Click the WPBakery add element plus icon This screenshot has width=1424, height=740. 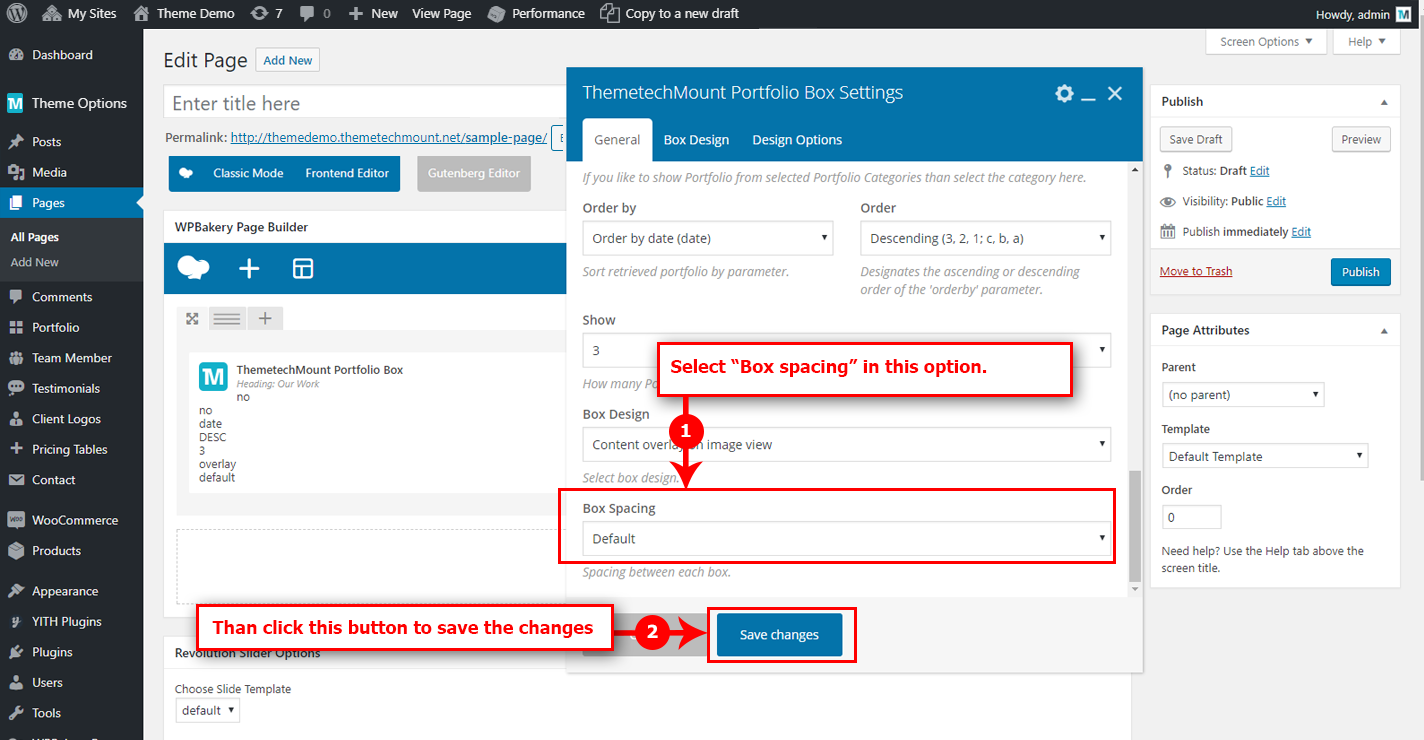[x=249, y=268]
